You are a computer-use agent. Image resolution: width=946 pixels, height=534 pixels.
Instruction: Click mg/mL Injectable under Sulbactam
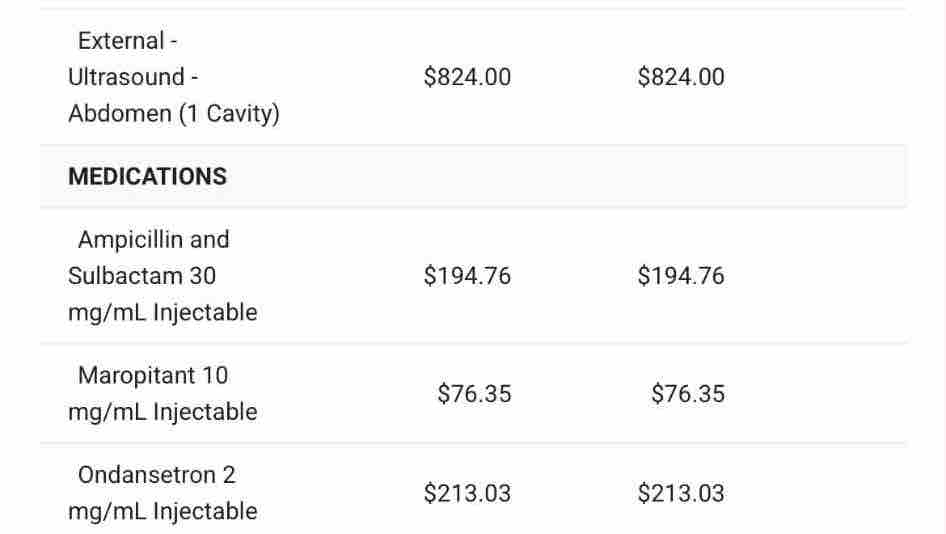(162, 313)
